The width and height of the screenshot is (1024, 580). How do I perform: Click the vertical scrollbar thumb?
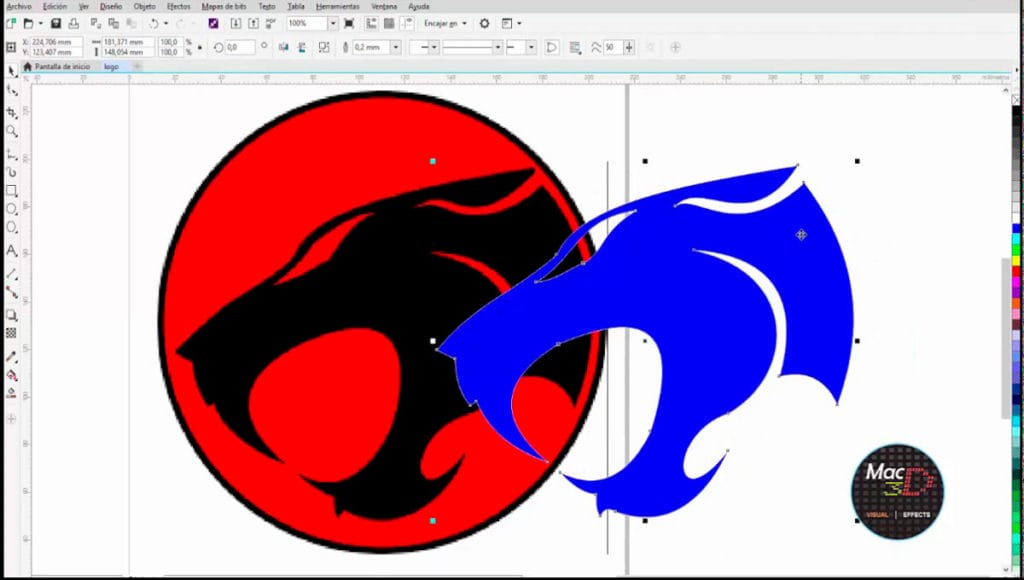pos(1006,338)
